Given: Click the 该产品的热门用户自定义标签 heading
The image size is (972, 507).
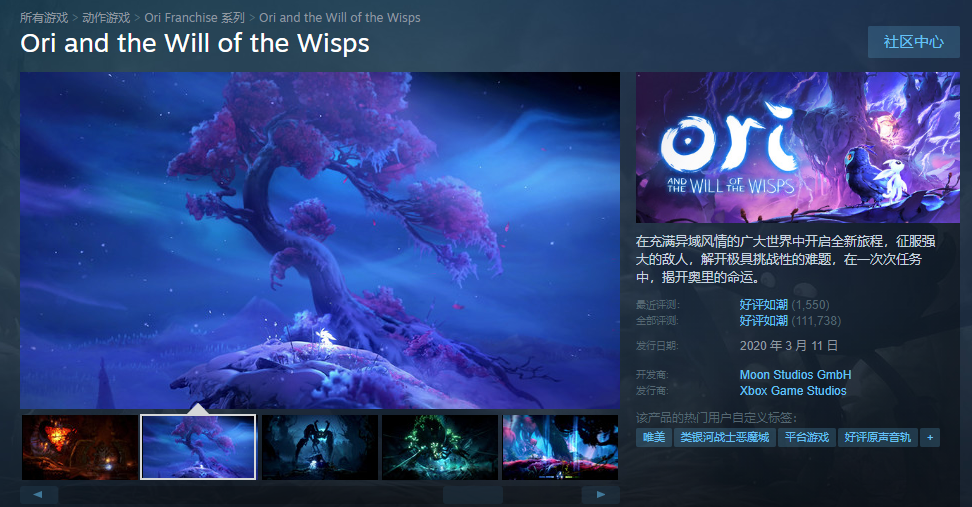Looking at the screenshot, I should click(717, 418).
